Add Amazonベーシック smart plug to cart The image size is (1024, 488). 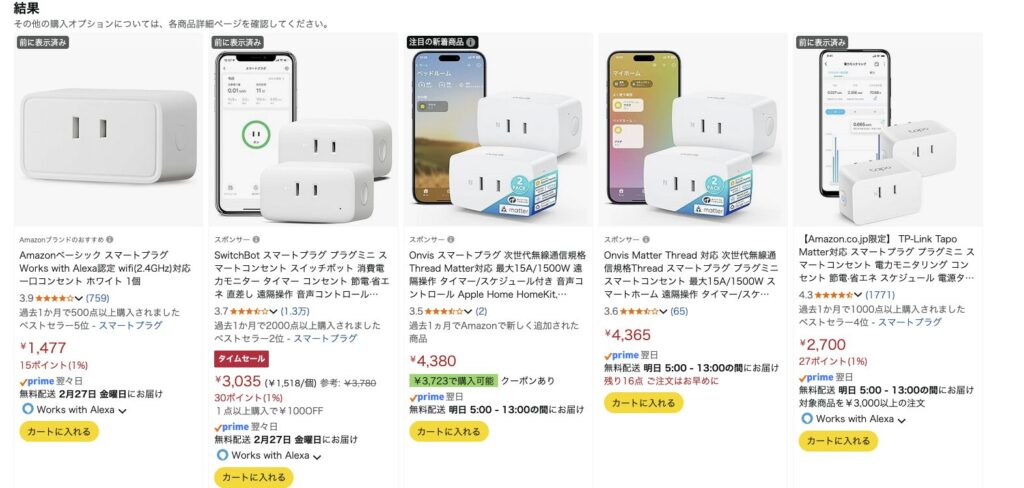[59, 431]
